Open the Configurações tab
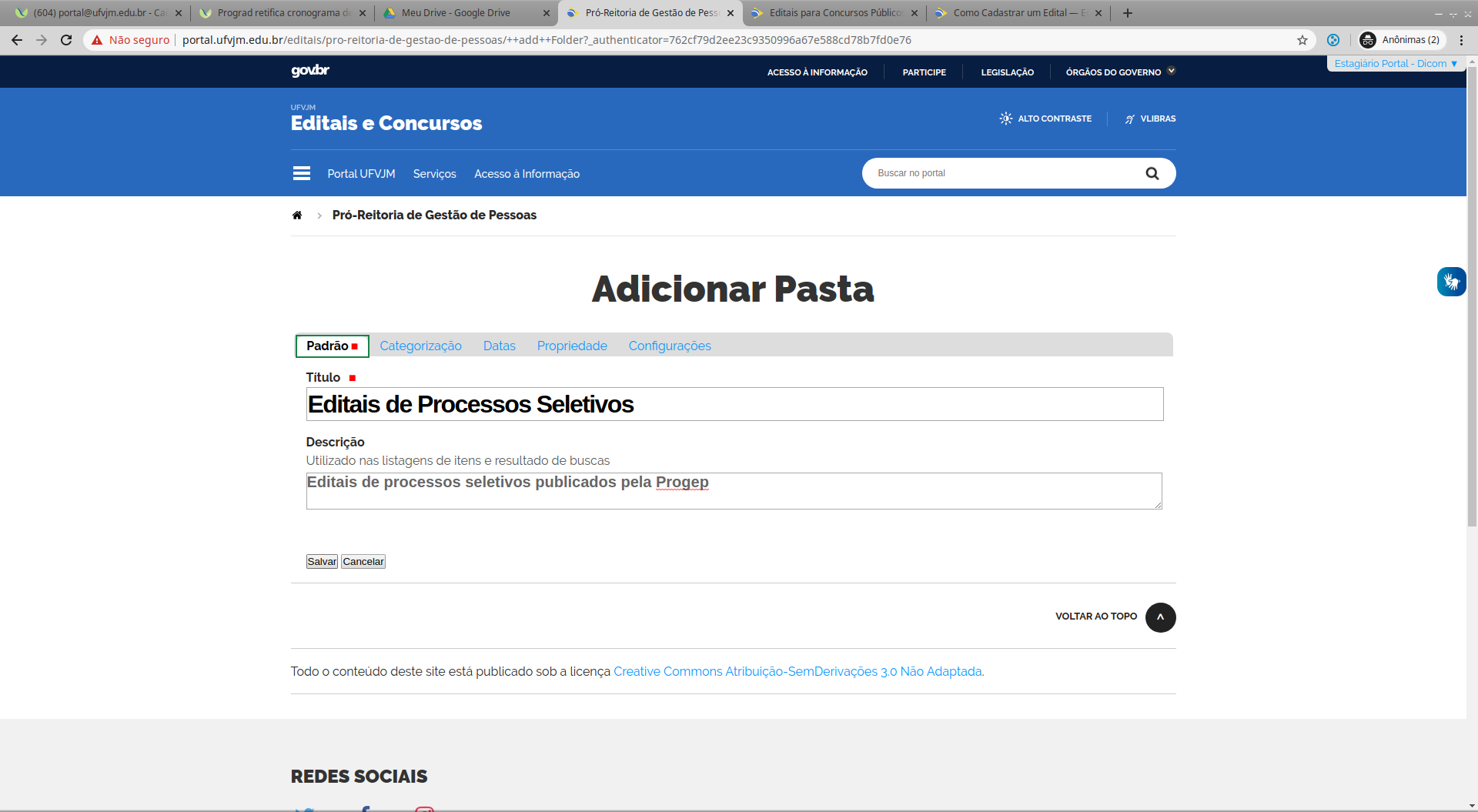1478x812 pixels. [669, 346]
